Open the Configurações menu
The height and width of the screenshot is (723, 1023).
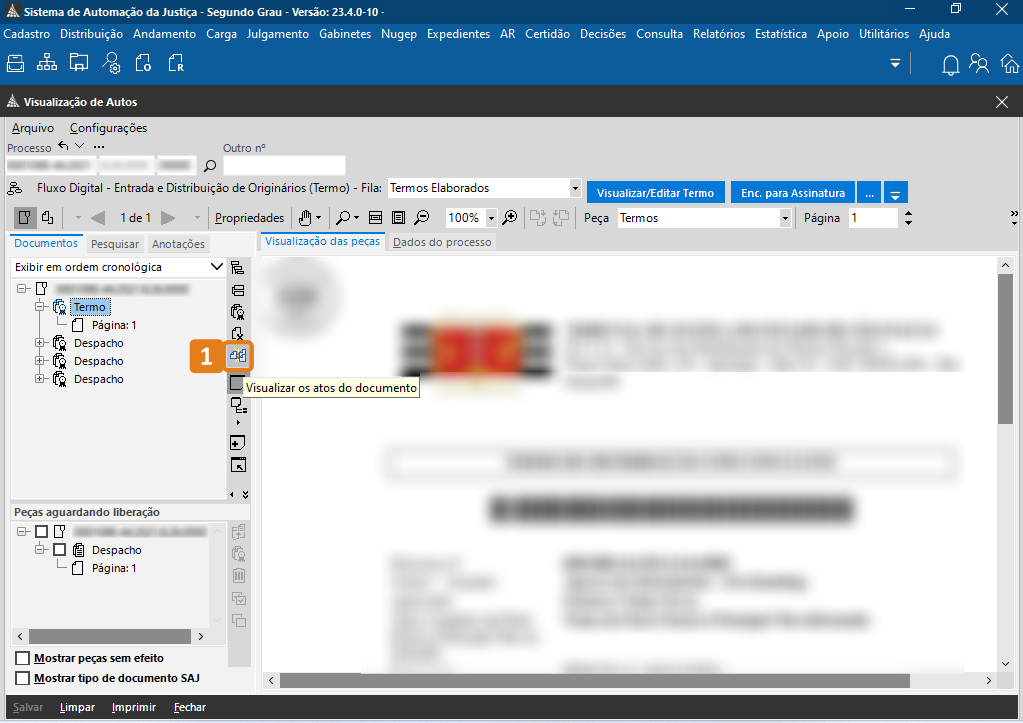point(108,128)
